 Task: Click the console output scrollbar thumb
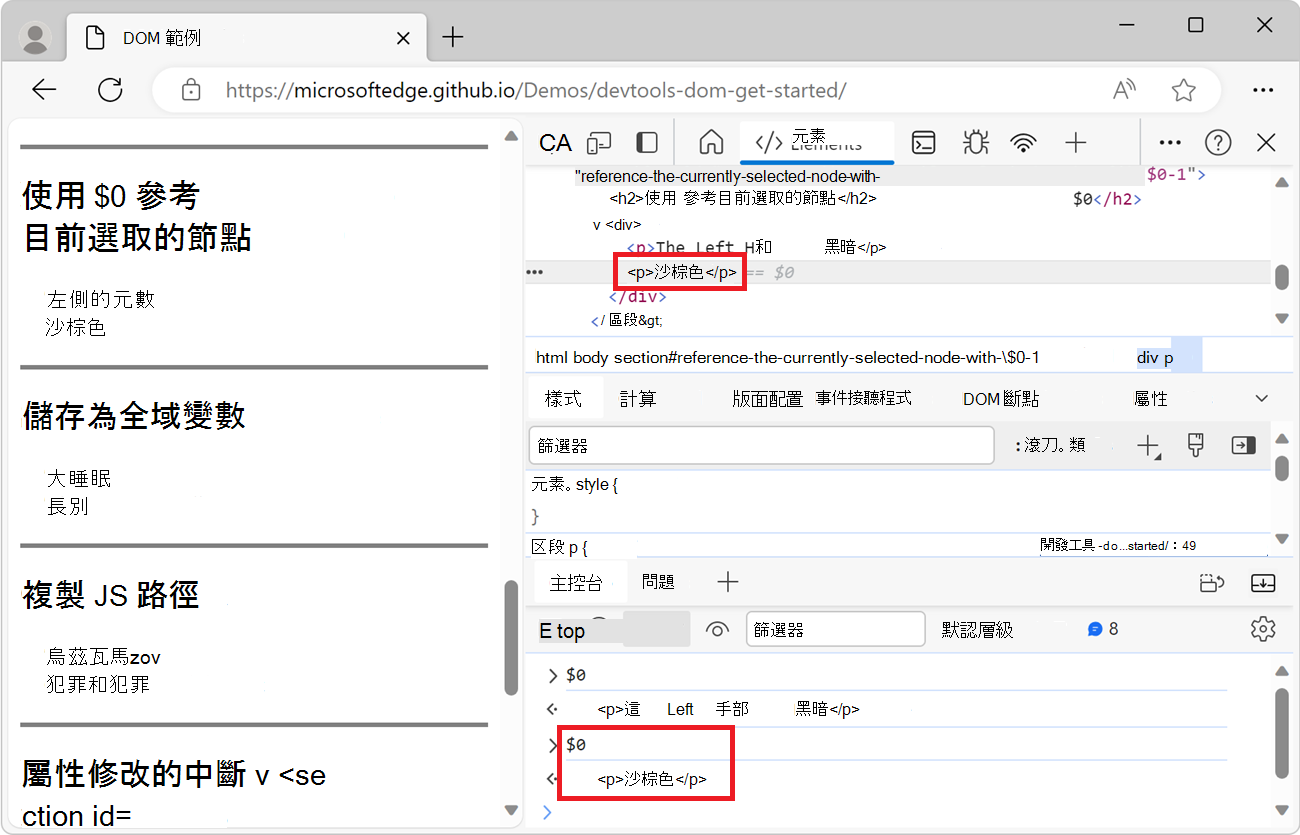tap(1282, 733)
